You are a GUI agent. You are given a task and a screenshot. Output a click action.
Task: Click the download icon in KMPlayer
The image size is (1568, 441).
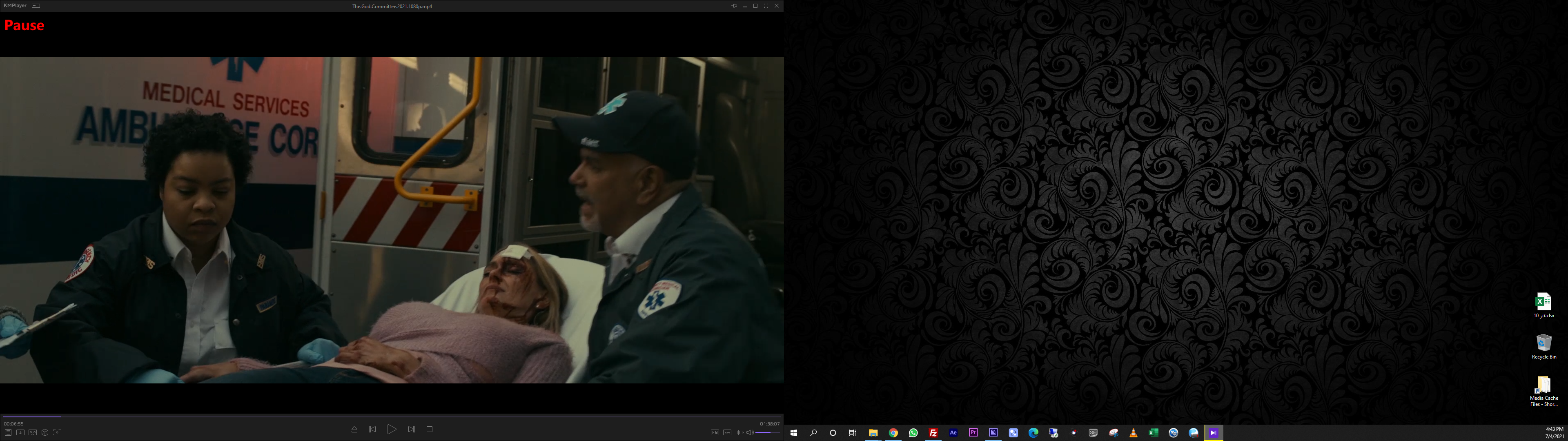[x=20, y=432]
